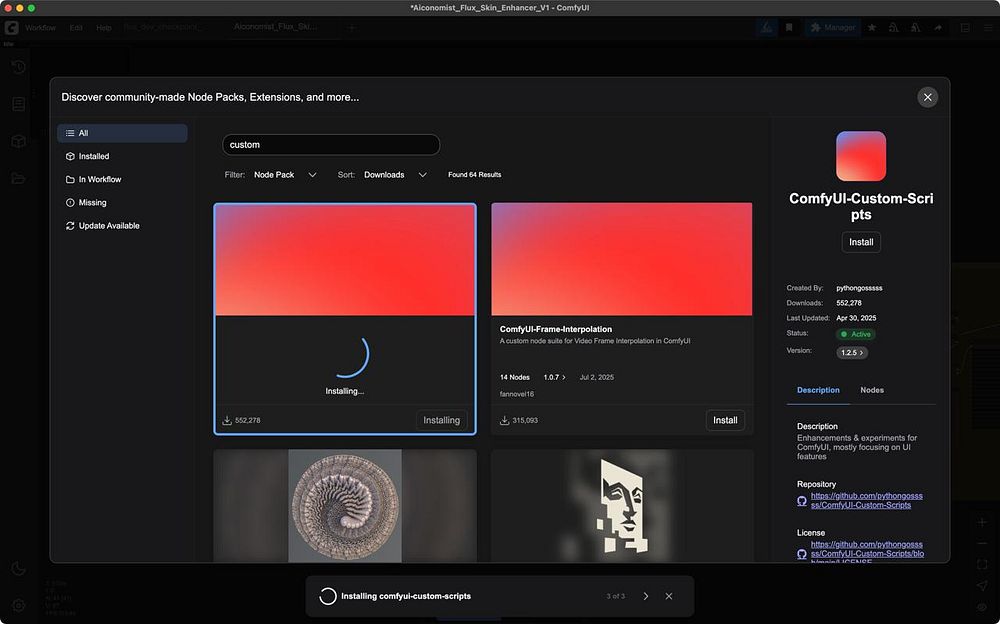
Task: Click Install under ComfyUI-Custom-Scripts title
Action: [x=861, y=242]
